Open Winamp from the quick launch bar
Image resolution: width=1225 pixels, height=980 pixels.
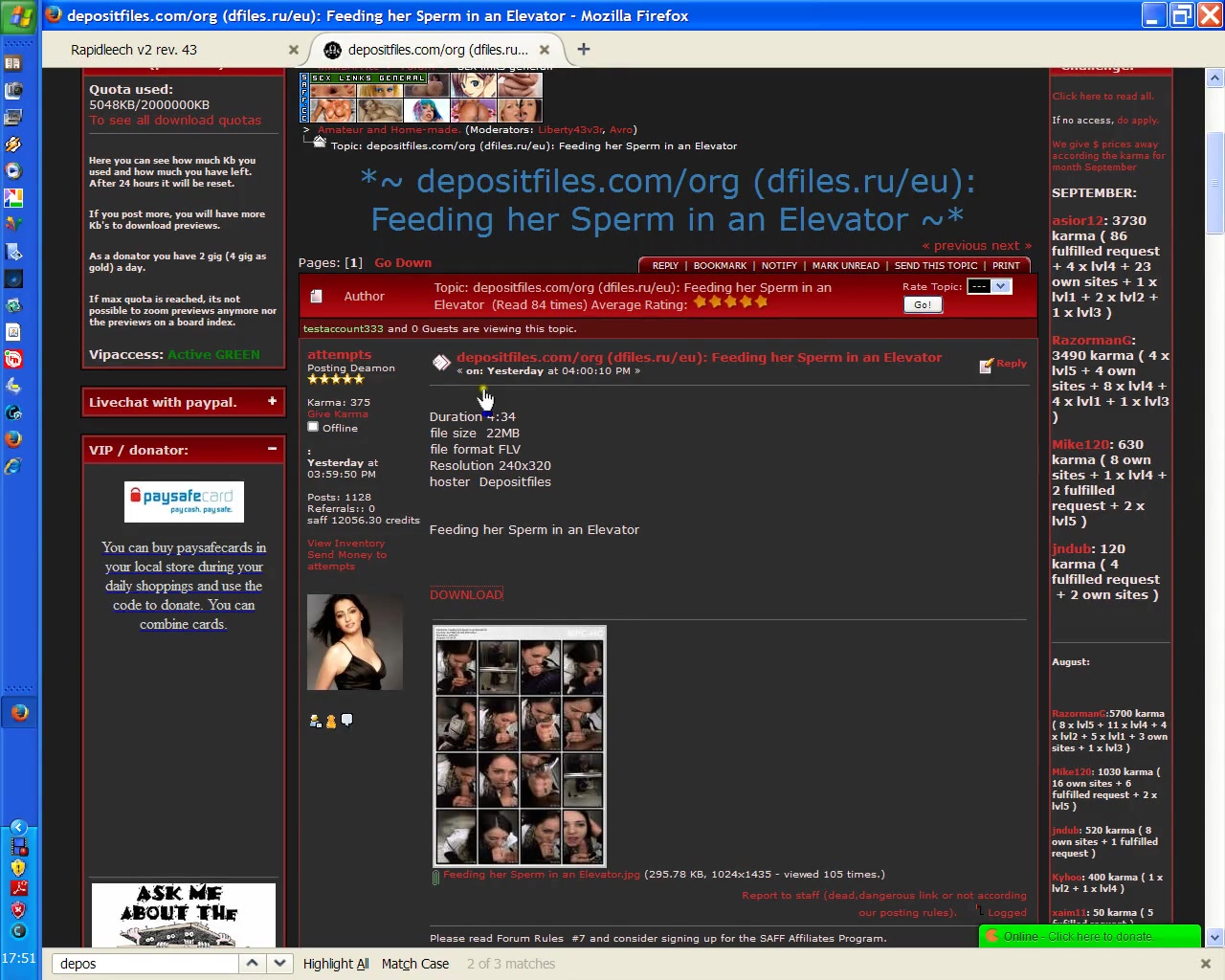pyautogui.click(x=13, y=145)
